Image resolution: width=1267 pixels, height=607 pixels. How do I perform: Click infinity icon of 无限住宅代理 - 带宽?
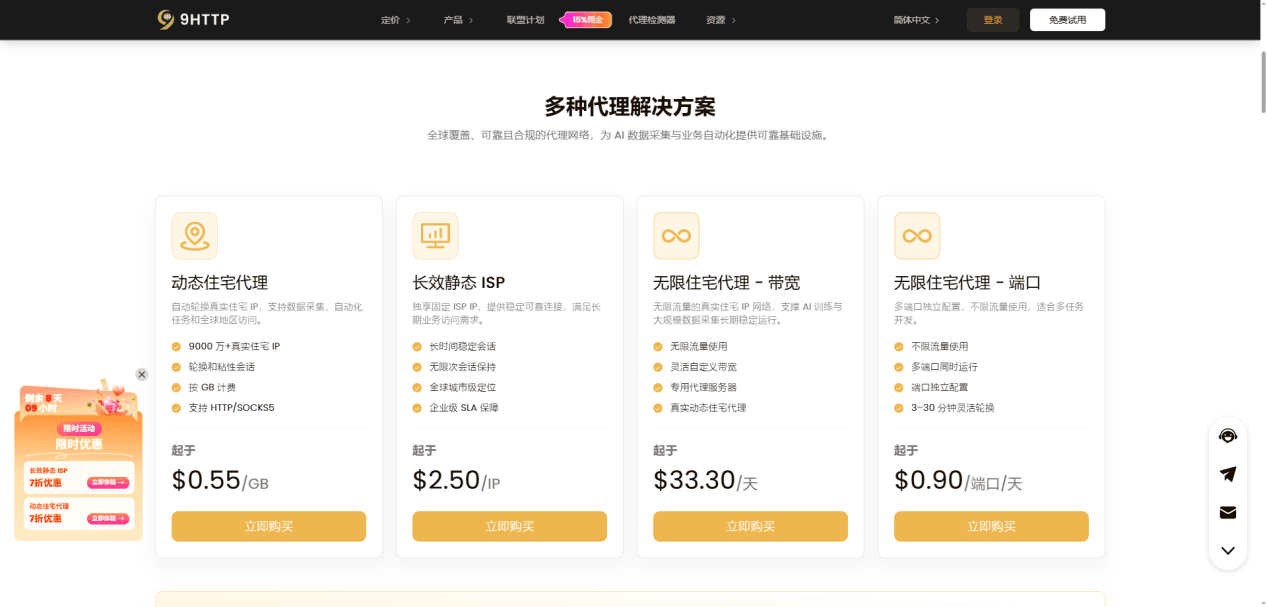click(676, 236)
